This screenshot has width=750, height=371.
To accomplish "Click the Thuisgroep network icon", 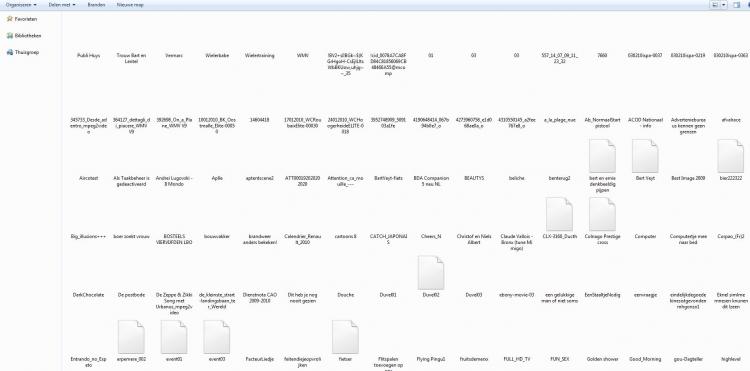I will coord(10,53).
